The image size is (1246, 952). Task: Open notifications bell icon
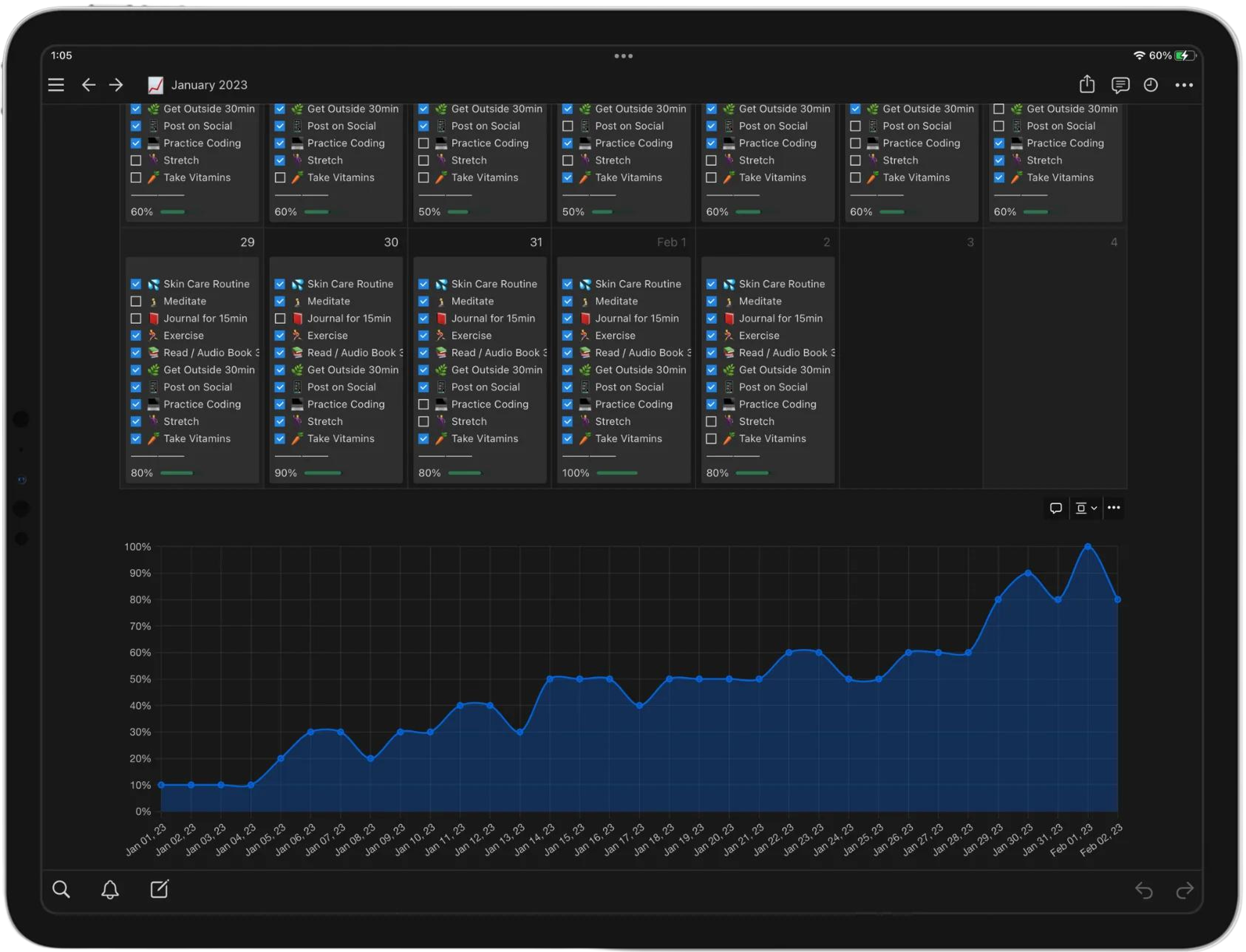click(x=110, y=889)
